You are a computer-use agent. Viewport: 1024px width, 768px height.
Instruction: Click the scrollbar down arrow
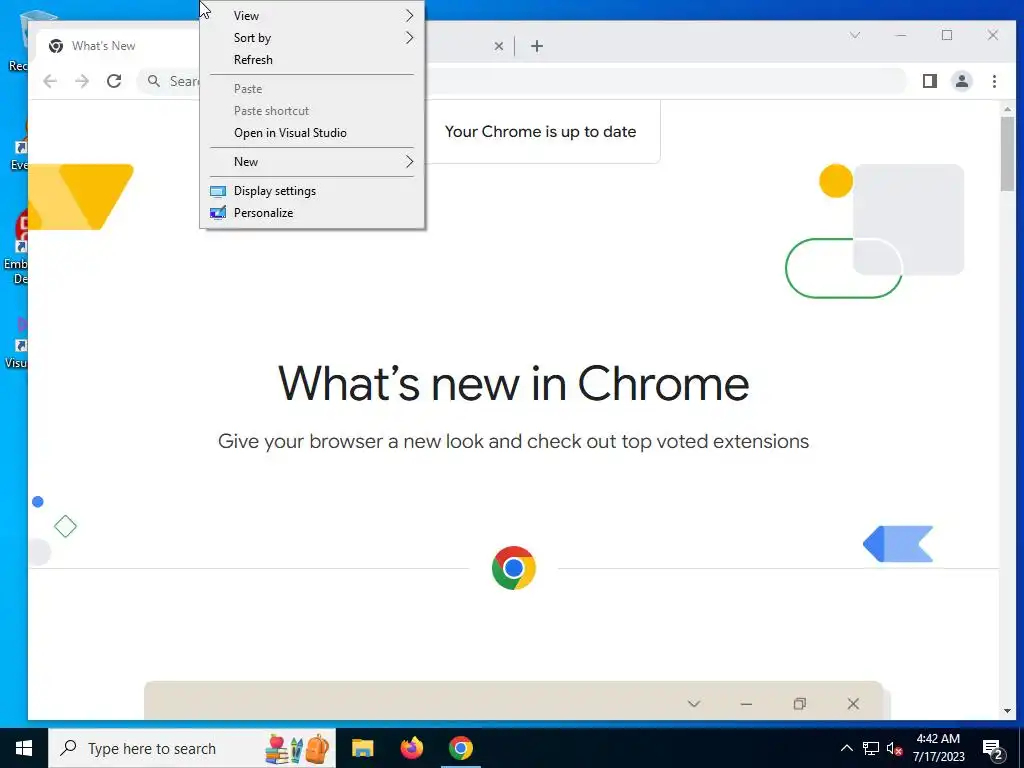pos(1008,711)
